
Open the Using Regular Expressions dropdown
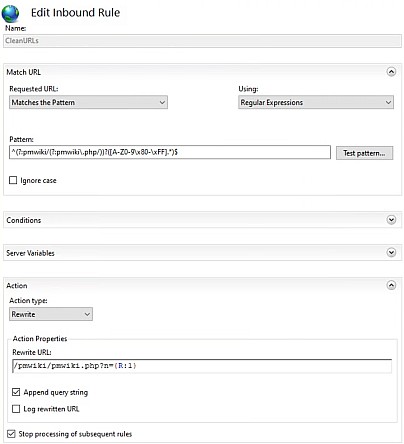(x=316, y=102)
